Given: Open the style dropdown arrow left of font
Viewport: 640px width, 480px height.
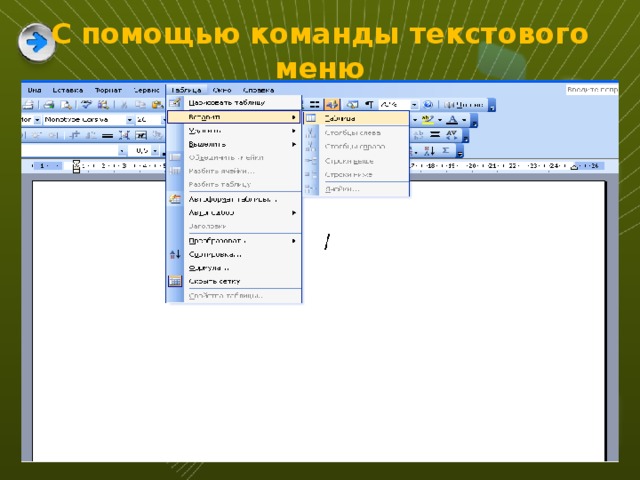Looking at the screenshot, I should (37, 120).
